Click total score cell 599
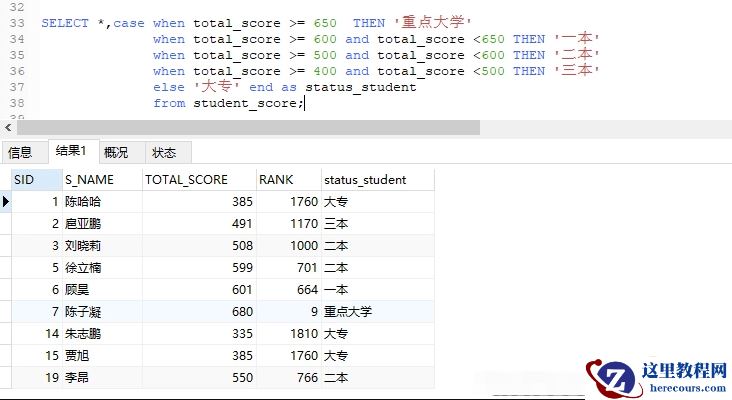This screenshot has height=400, width=732. [199, 267]
